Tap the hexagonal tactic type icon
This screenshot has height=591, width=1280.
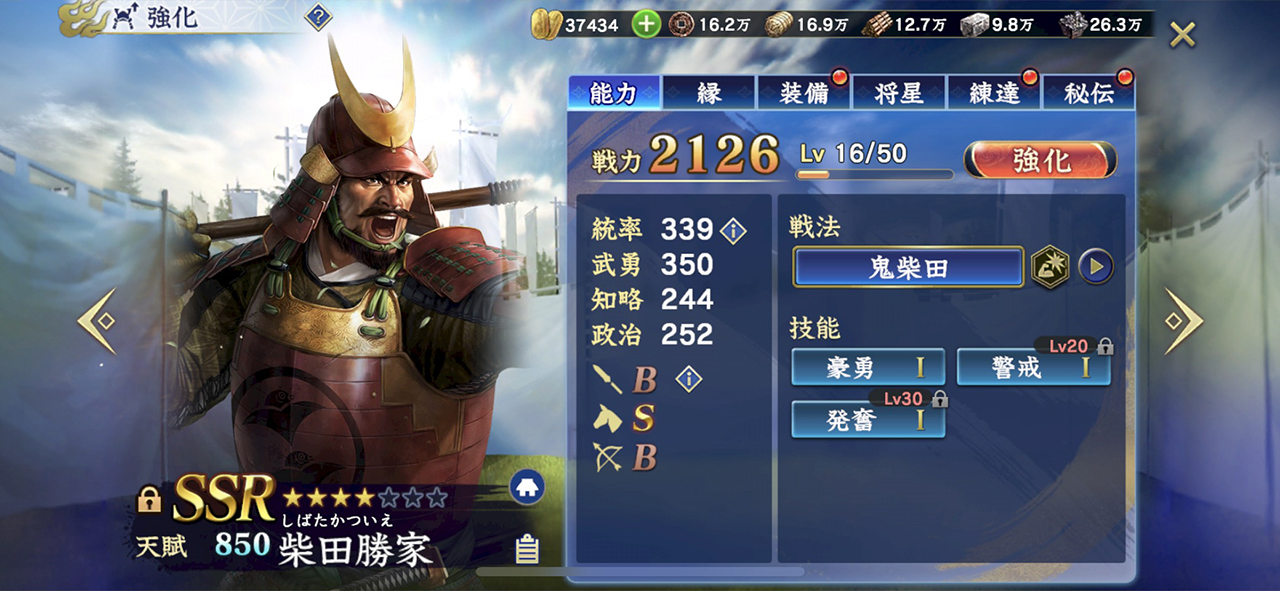coord(1050,267)
